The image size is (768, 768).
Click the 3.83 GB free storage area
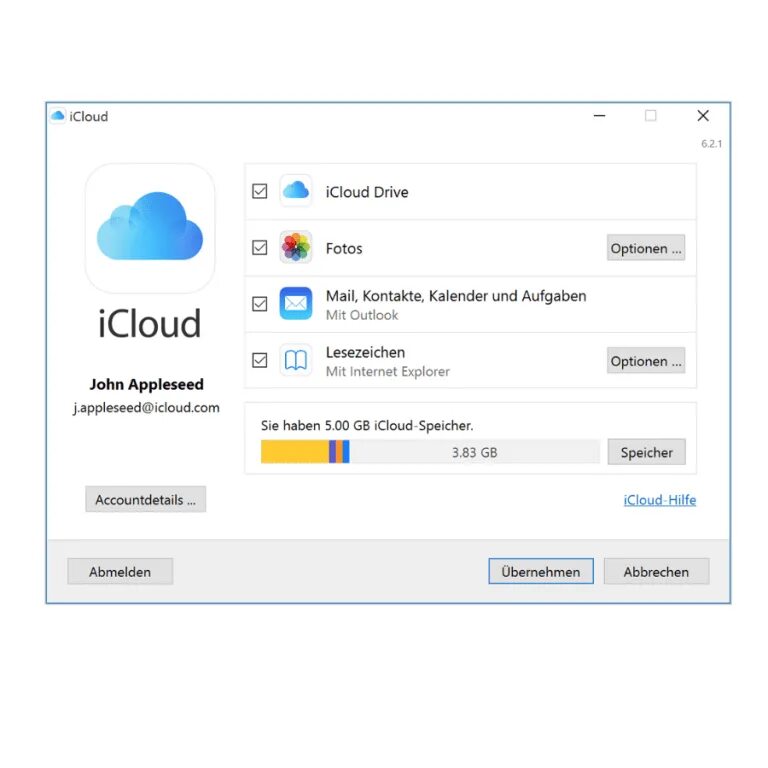[475, 452]
